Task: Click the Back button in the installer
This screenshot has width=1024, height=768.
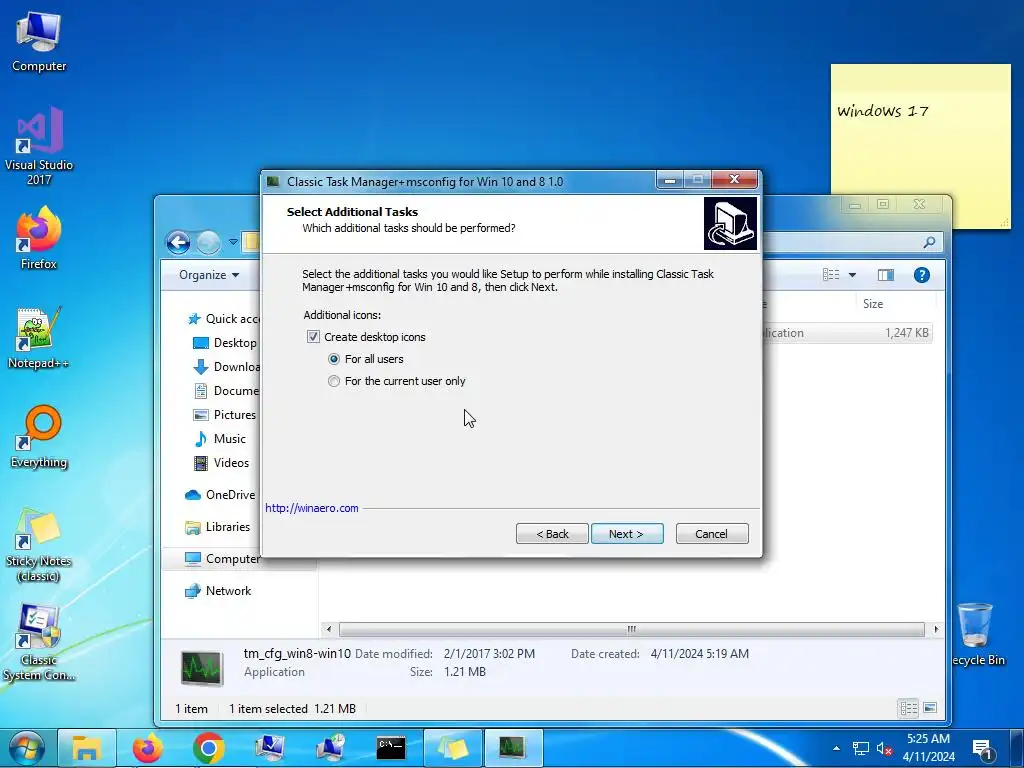Action: tap(552, 534)
